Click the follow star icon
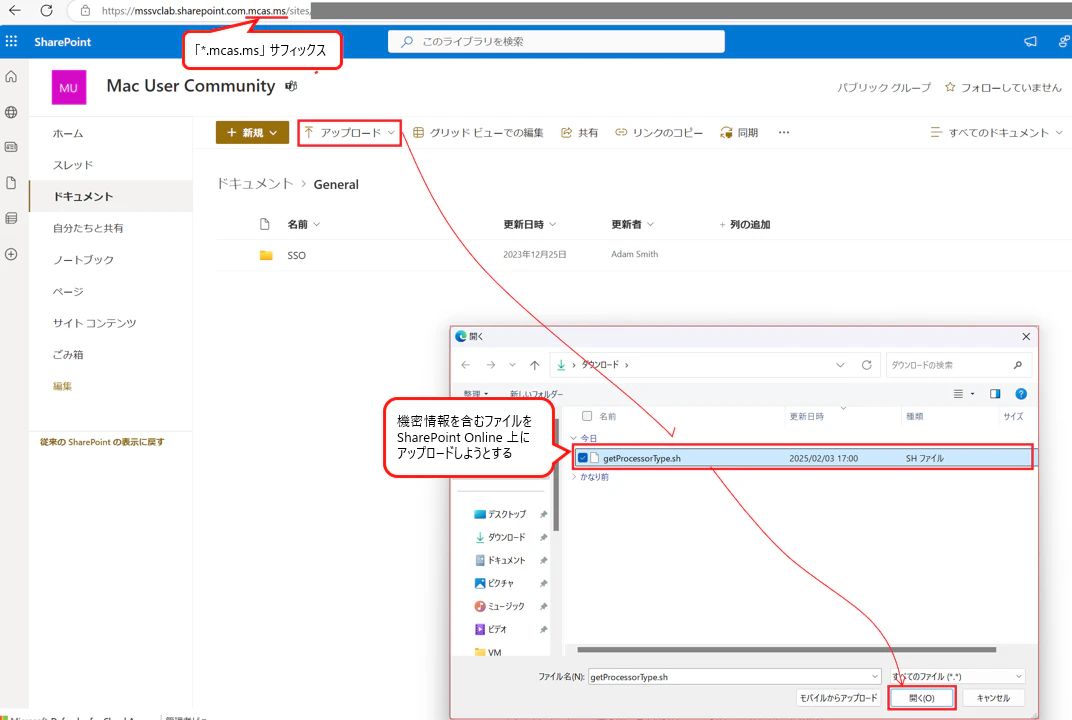 click(950, 87)
